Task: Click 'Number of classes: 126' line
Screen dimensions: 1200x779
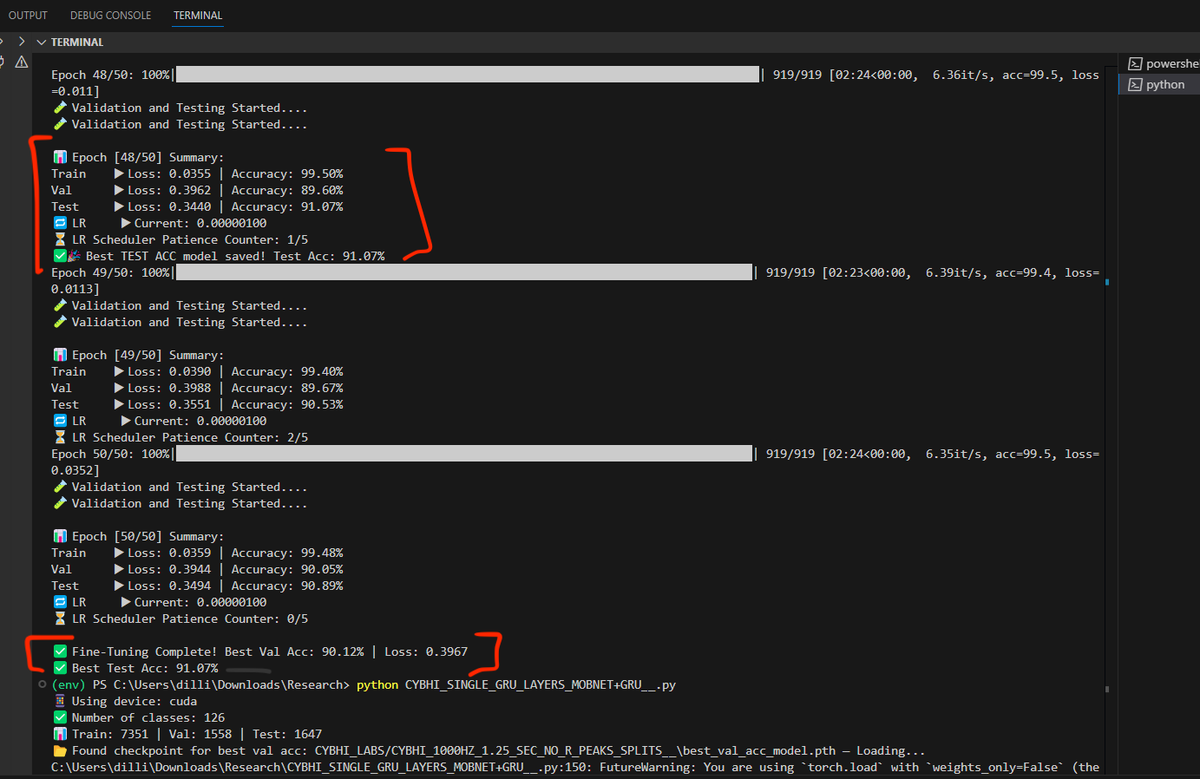Action: pyautogui.click(x=138, y=718)
